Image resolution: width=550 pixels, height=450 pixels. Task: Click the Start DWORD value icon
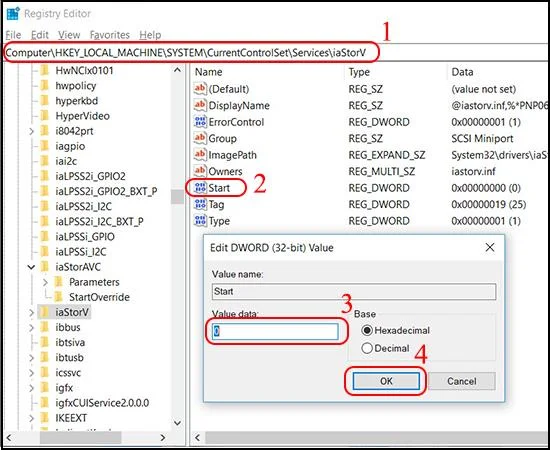(x=200, y=188)
